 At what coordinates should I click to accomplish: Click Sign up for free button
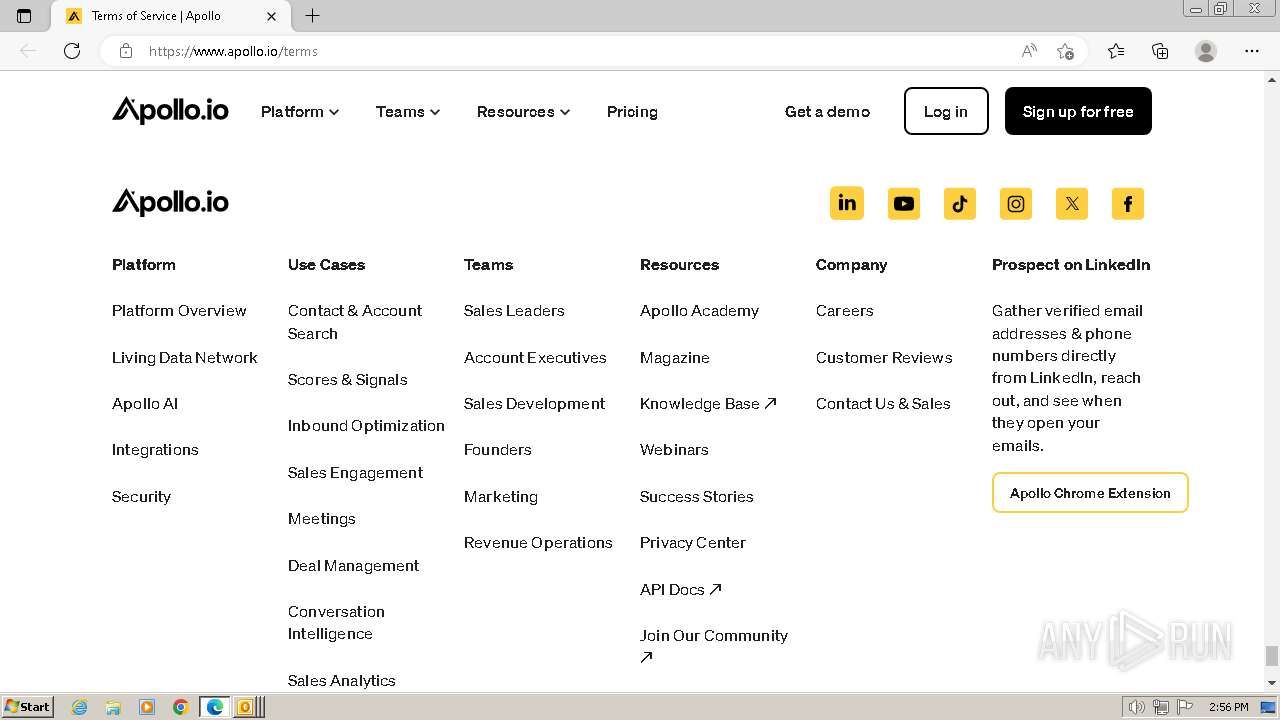(1078, 111)
